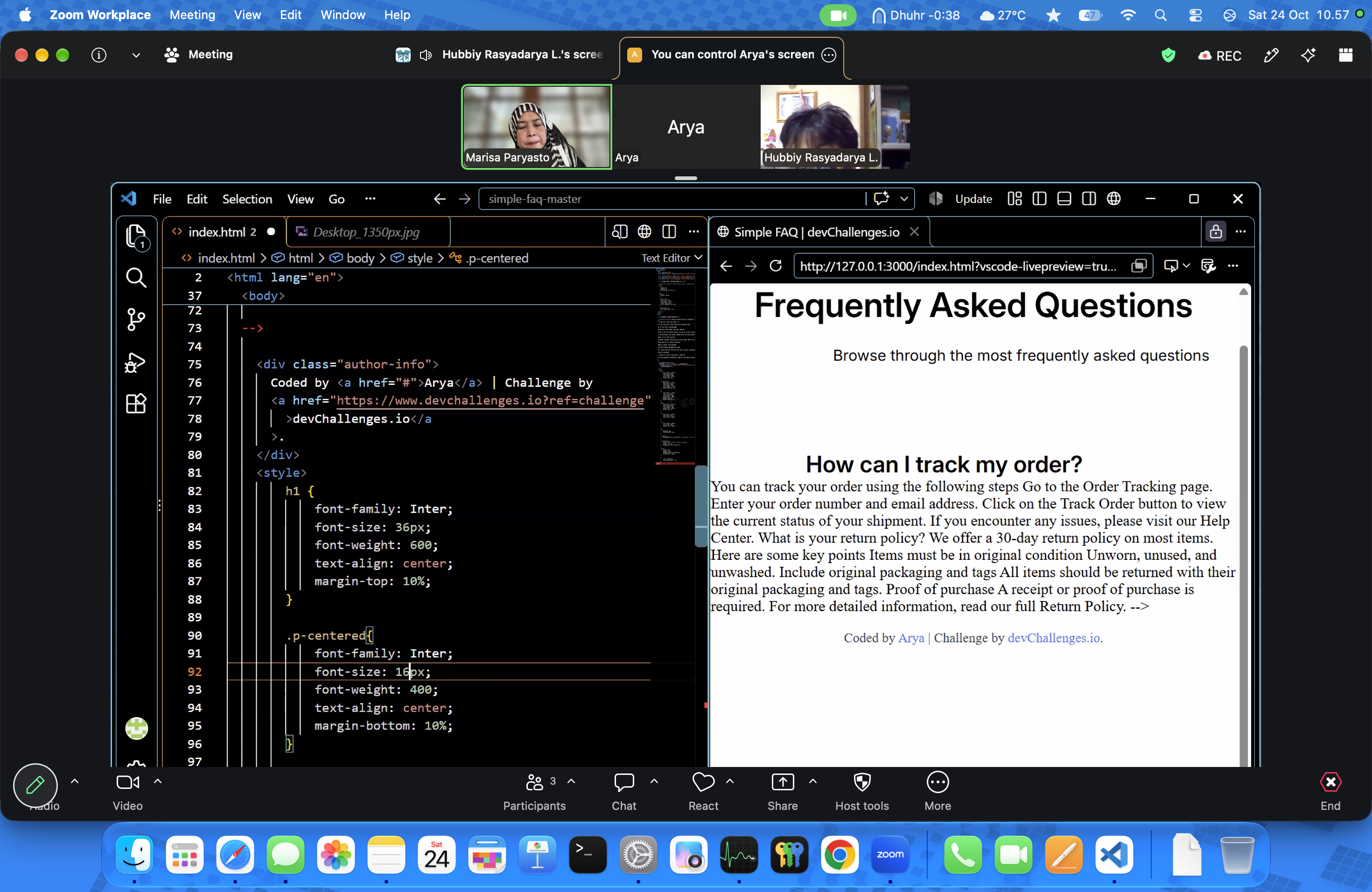Toggle secondary sidebar layout in VS Code
Viewport: 1372px width, 892px height.
click(x=1088, y=199)
